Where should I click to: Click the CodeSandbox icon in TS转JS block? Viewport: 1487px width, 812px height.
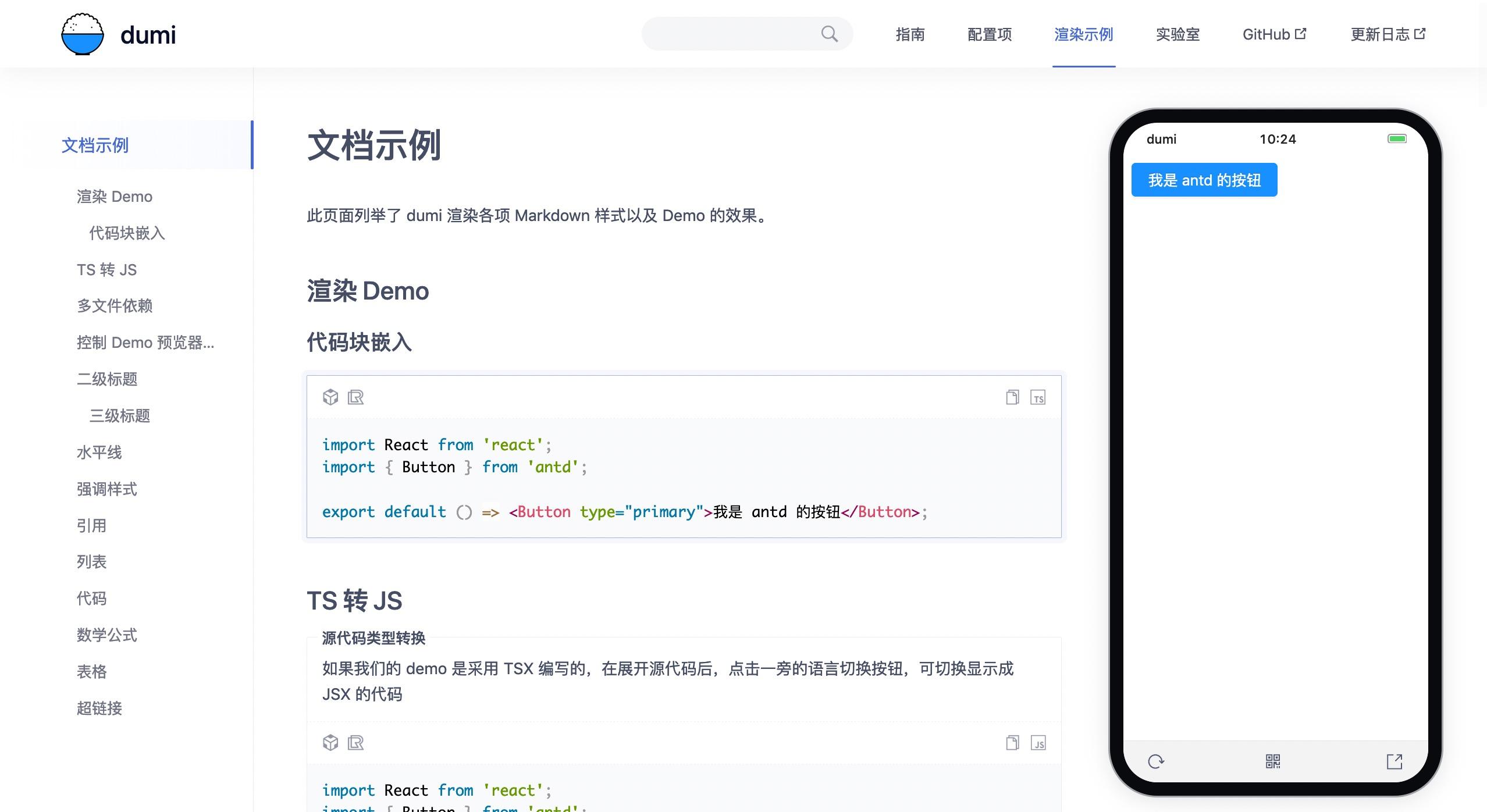(x=329, y=741)
